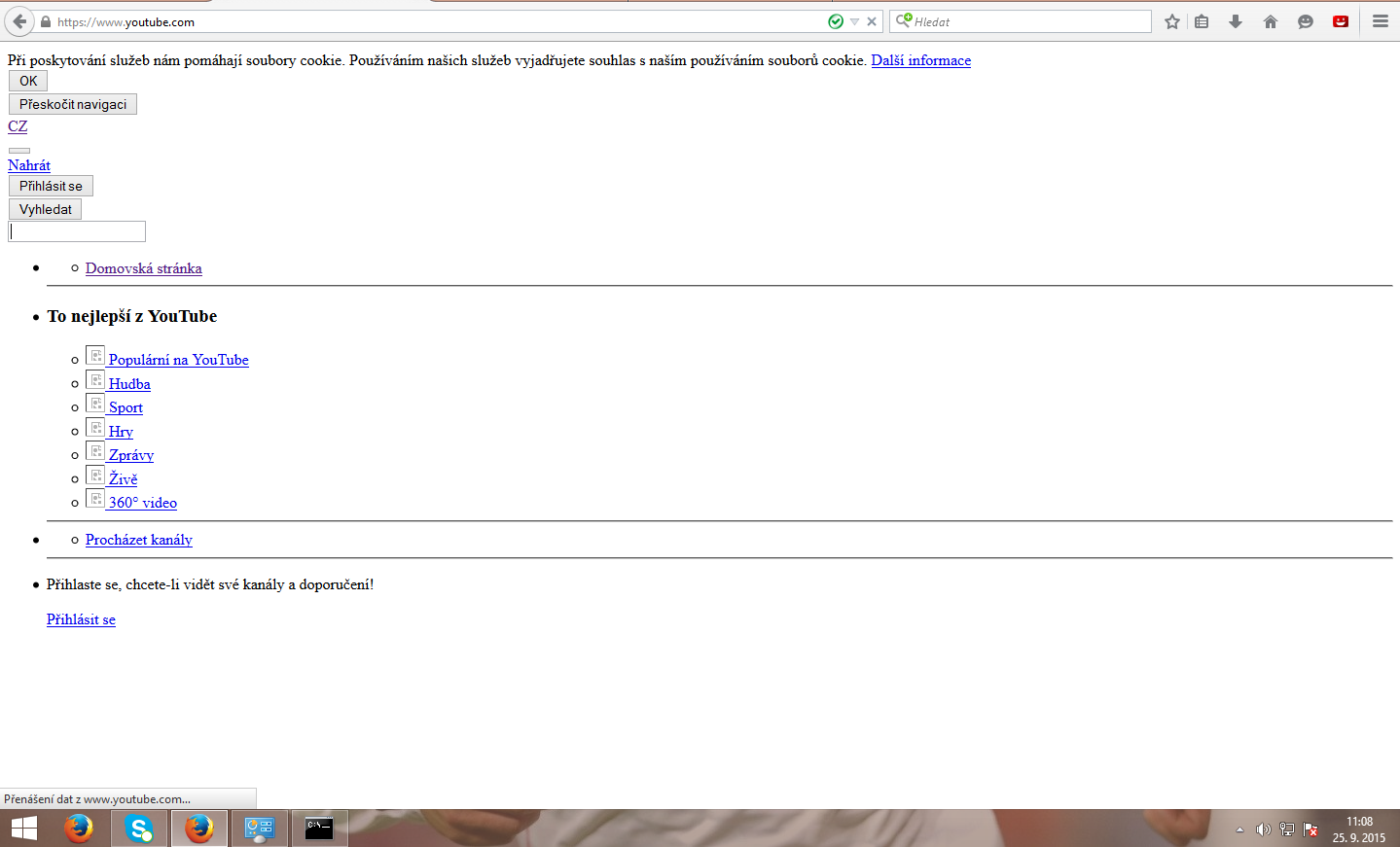
Task: Open the Zprávy category link
Action: [131, 455]
